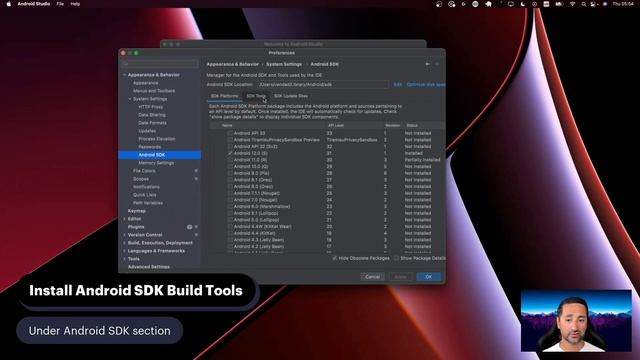The image size is (640, 360).
Task: Click the Plugins update badge icon
Action: pyautogui.click(x=189, y=227)
